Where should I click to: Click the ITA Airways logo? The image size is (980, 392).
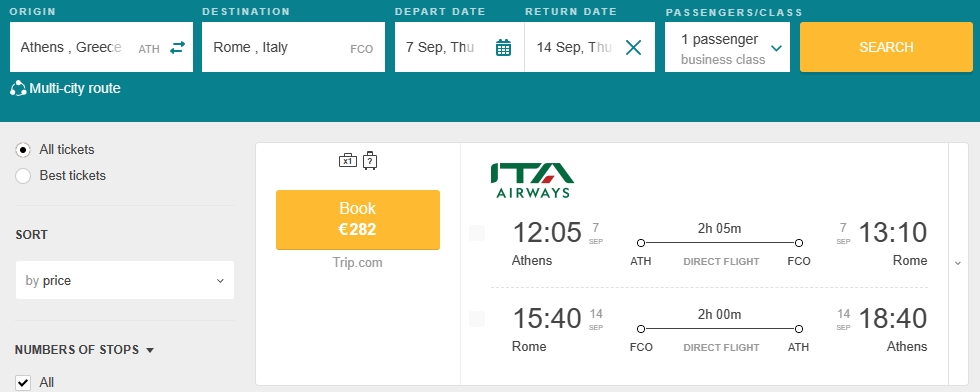tap(532, 180)
